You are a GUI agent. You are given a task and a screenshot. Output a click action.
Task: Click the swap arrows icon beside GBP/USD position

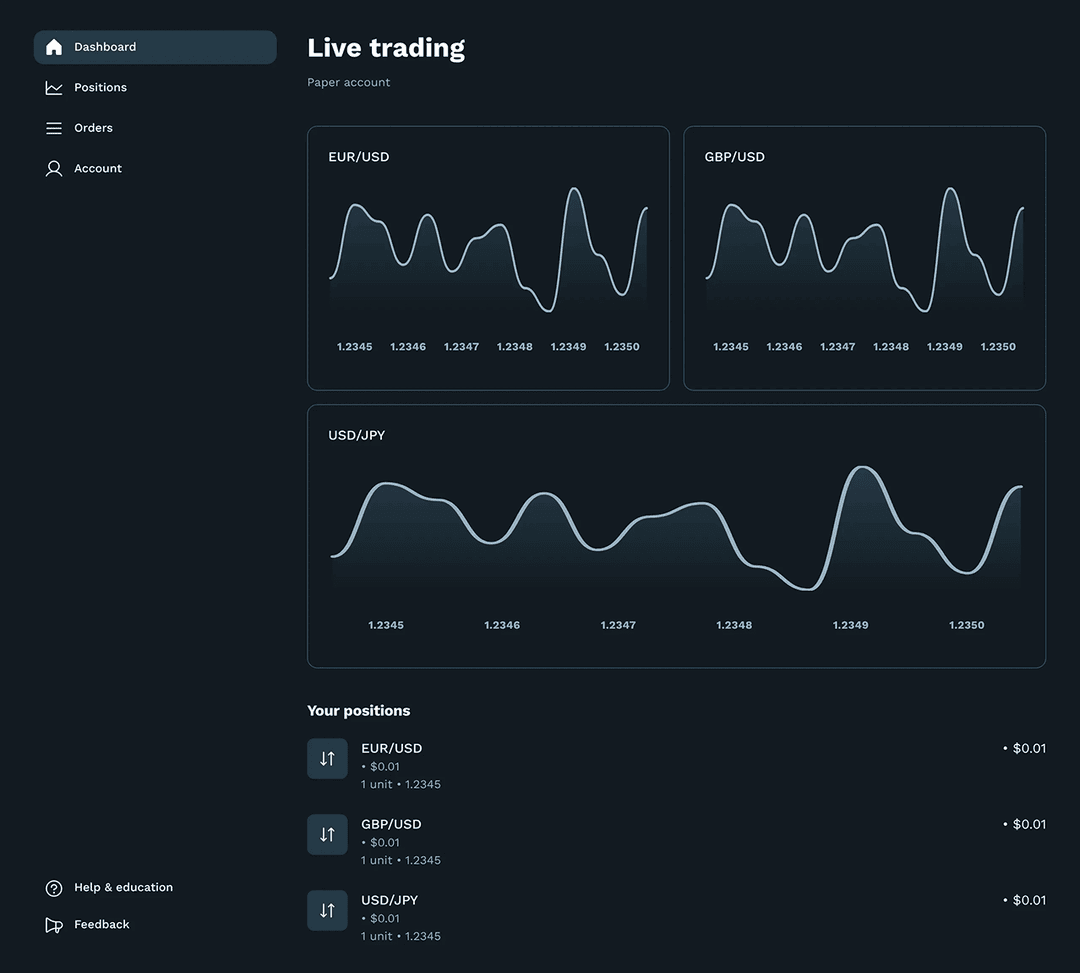327,834
